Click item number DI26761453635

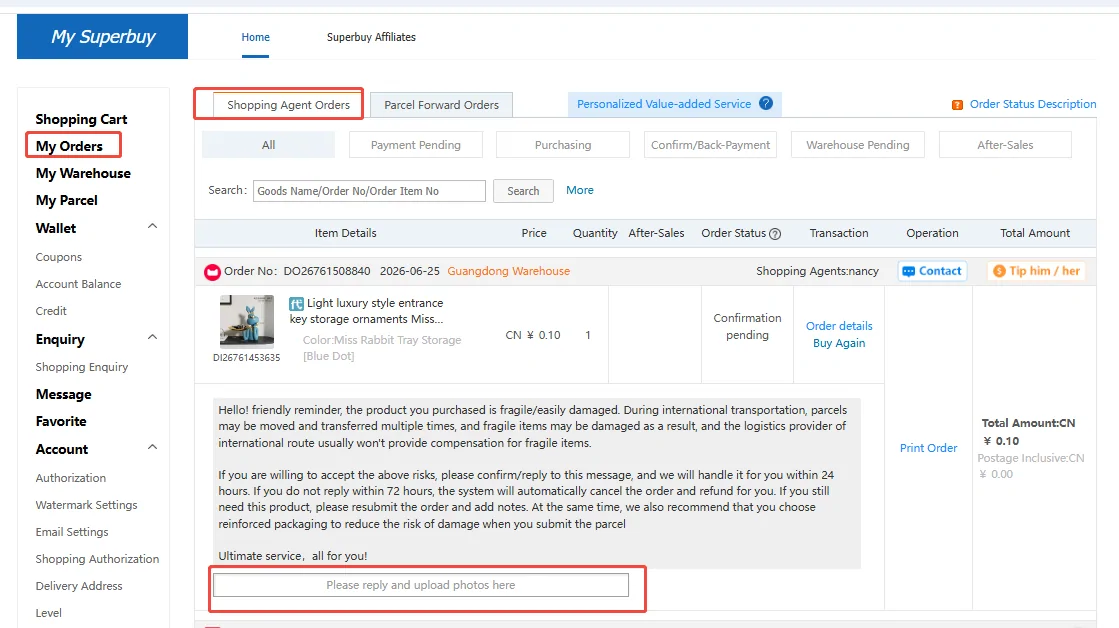click(x=247, y=358)
